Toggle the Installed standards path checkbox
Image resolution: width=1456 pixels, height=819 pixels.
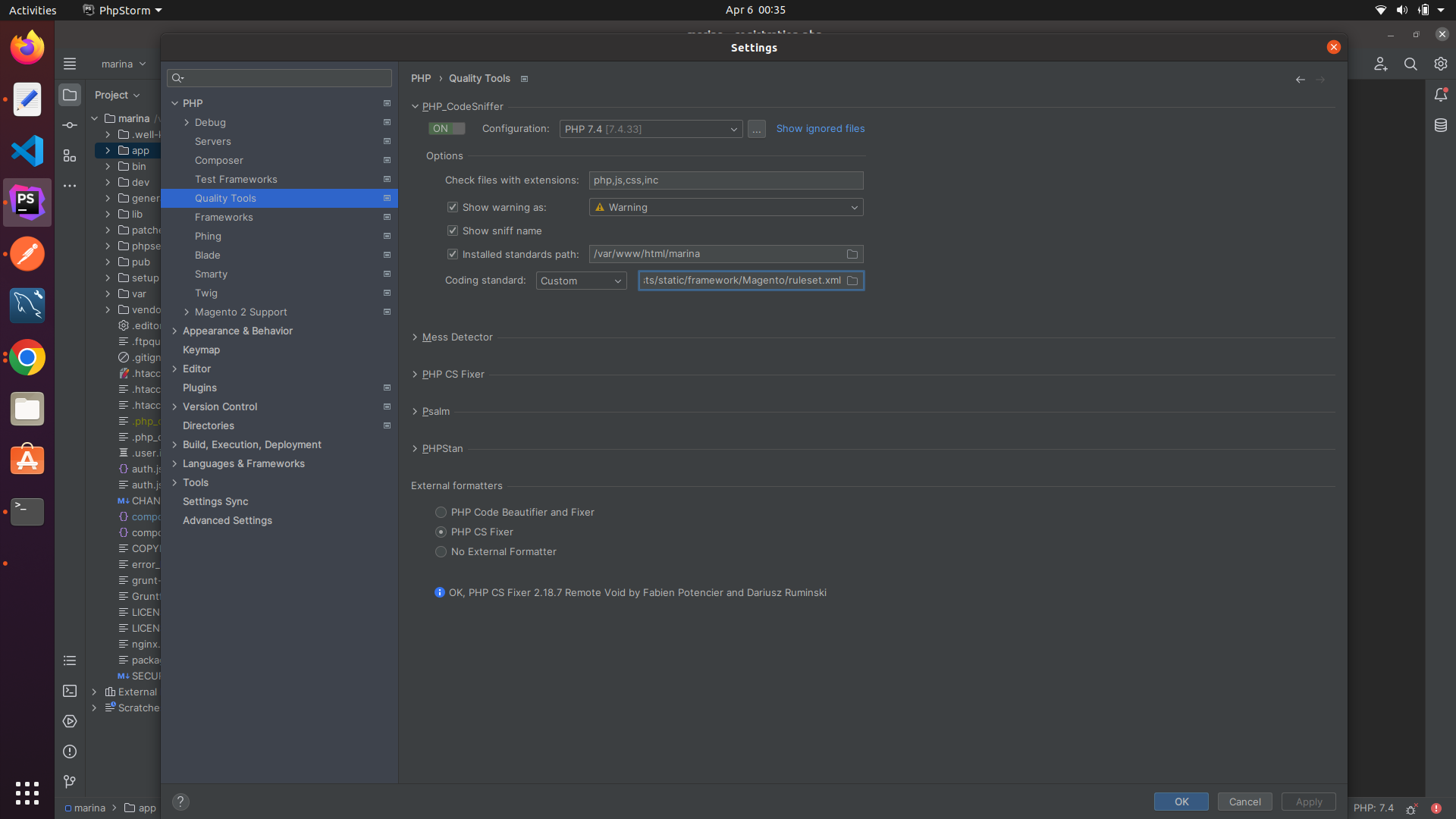tap(453, 254)
